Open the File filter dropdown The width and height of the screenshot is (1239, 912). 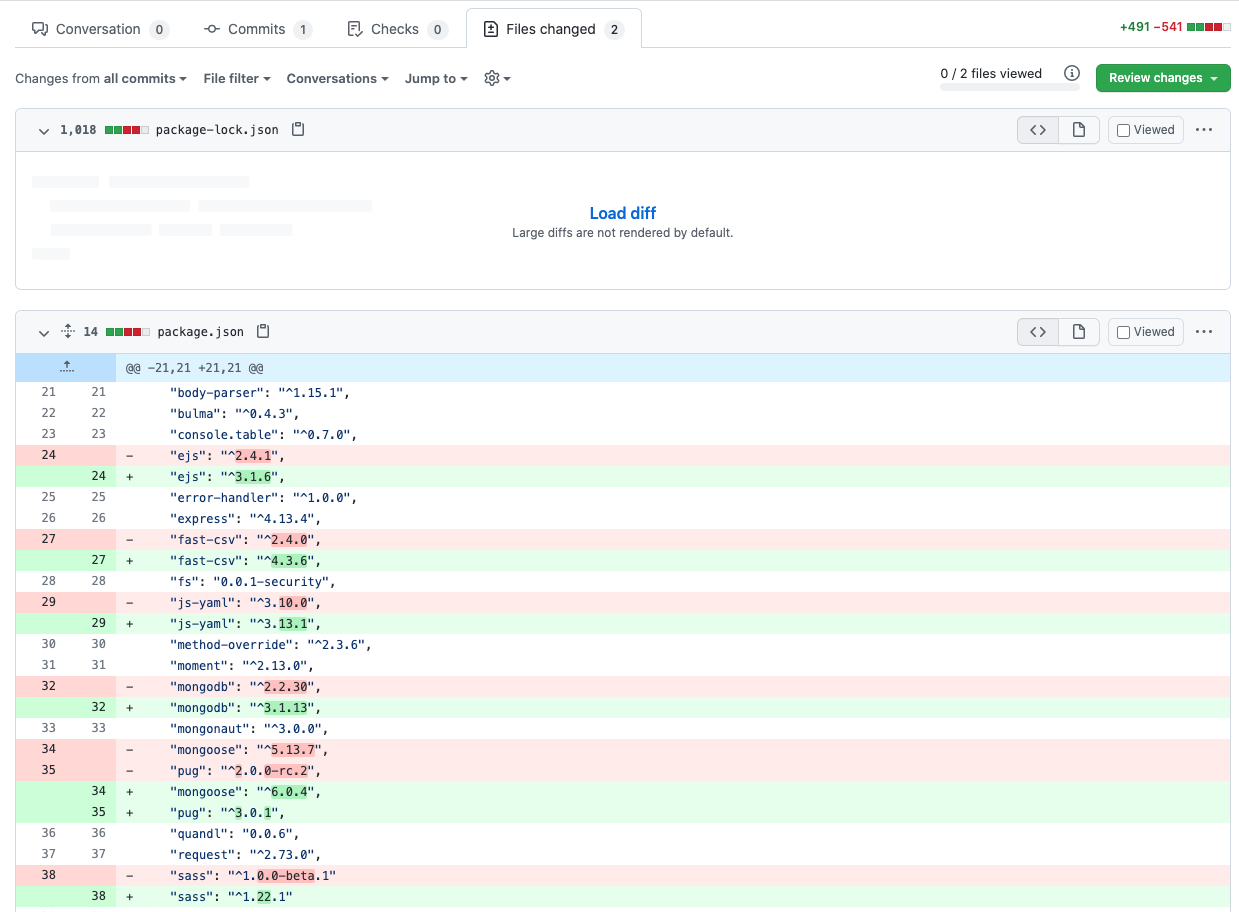tap(237, 79)
